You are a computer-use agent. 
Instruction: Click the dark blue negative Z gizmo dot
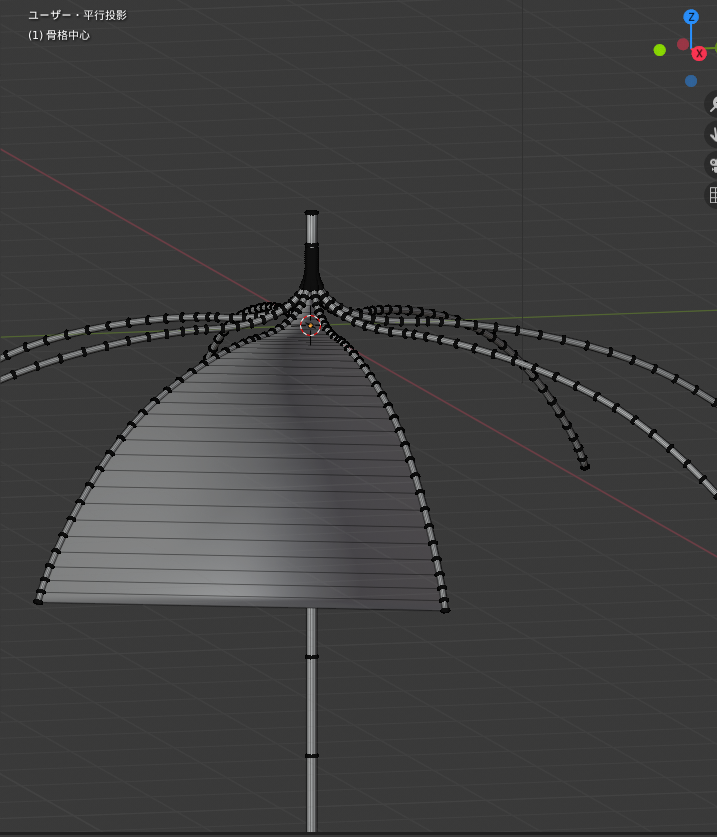point(691,81)
